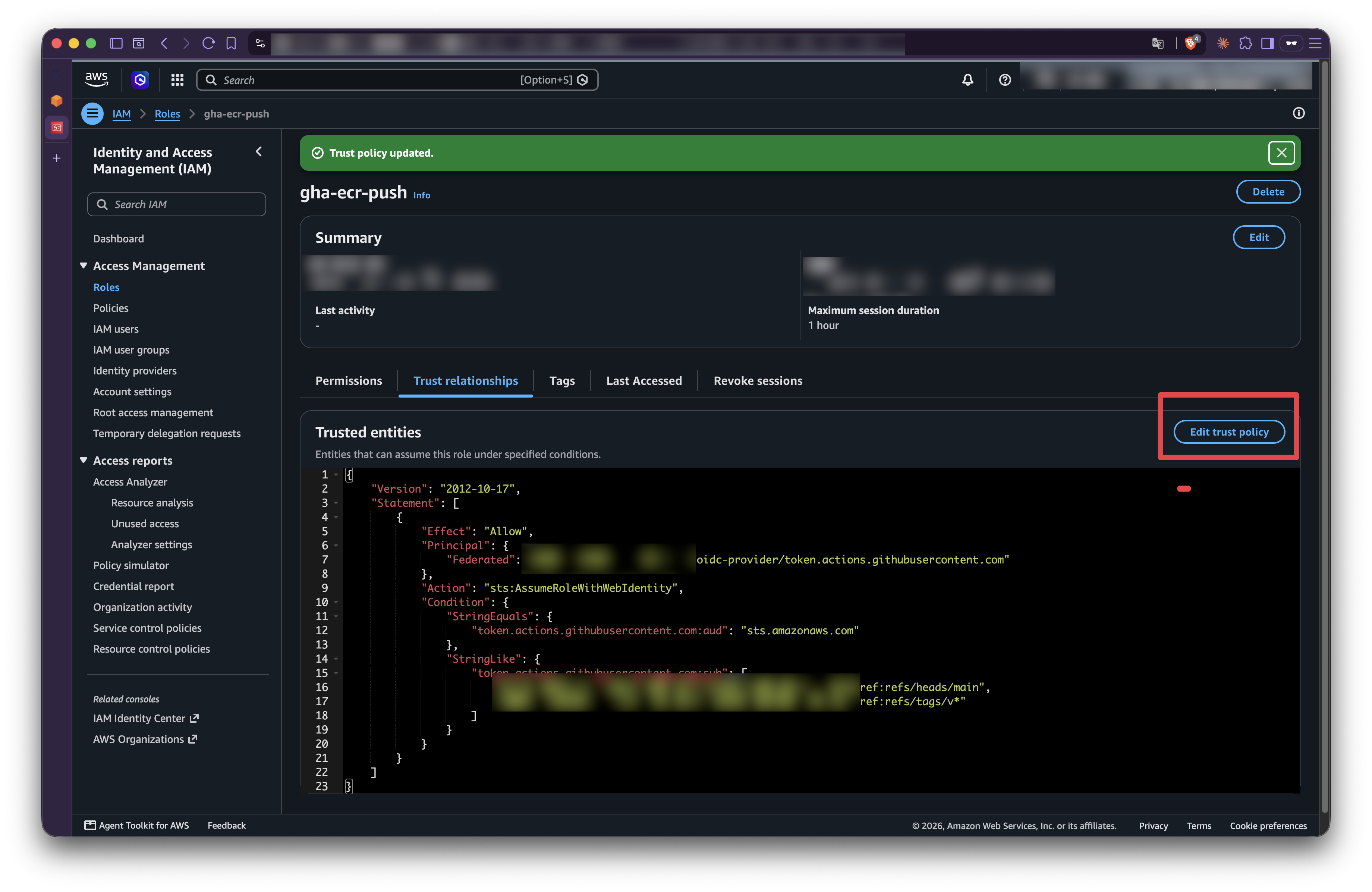The width and height of the screenshot is (1372, 892).
Task: Click the translate page icon
Action: click(x=1158, y=43)
